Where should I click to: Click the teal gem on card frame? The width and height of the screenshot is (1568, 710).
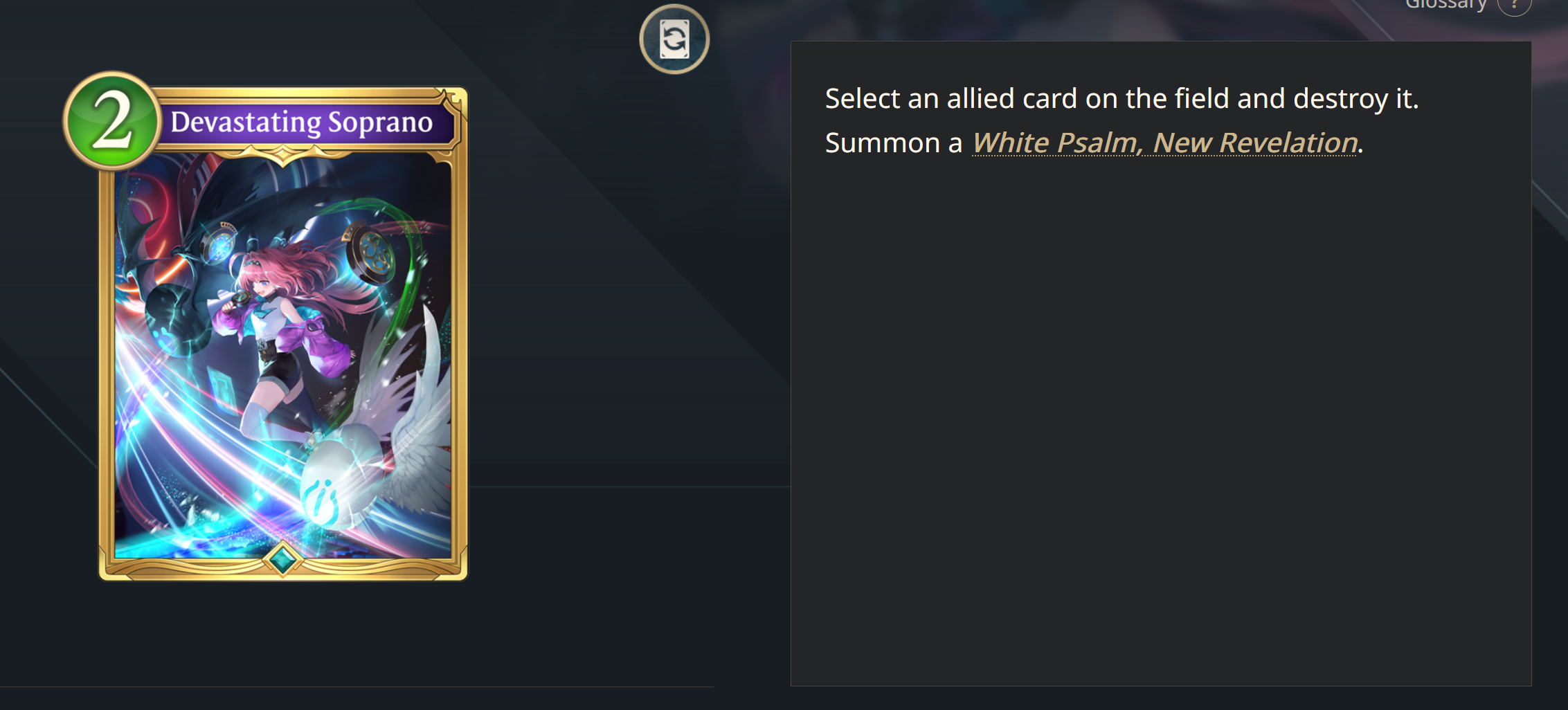[x=282, y=559]
